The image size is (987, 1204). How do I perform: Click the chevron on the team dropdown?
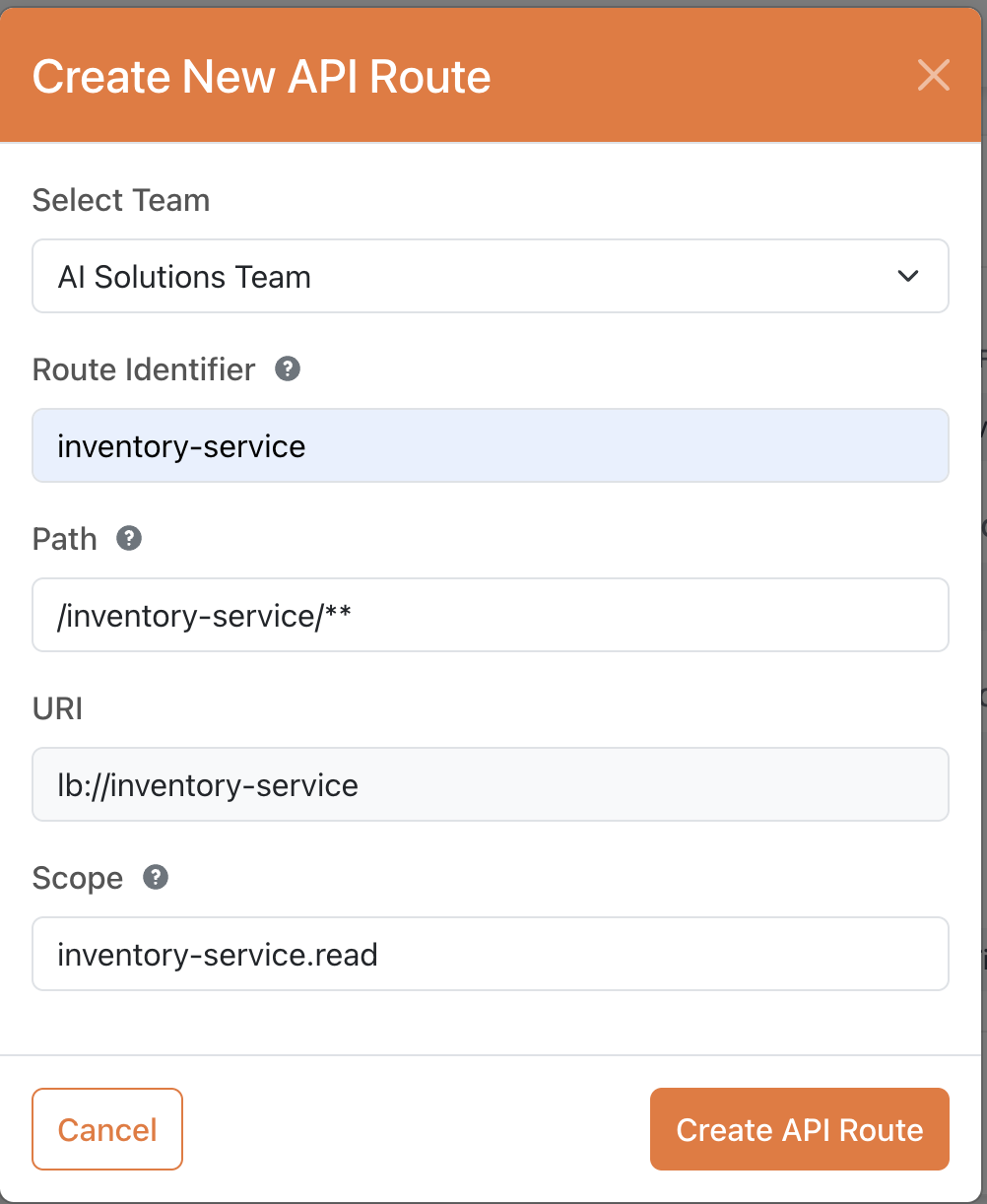pyautogui.click(x=908, y=276)
